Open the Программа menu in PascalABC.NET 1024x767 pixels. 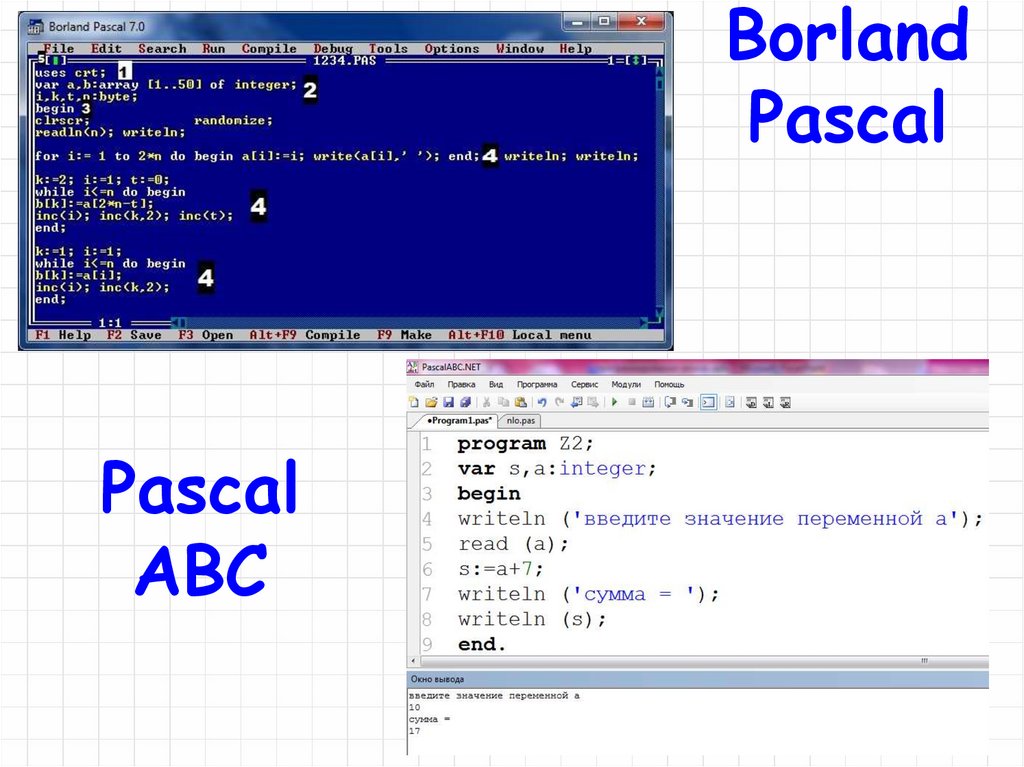pyautogui.click(x=537, y=384)
